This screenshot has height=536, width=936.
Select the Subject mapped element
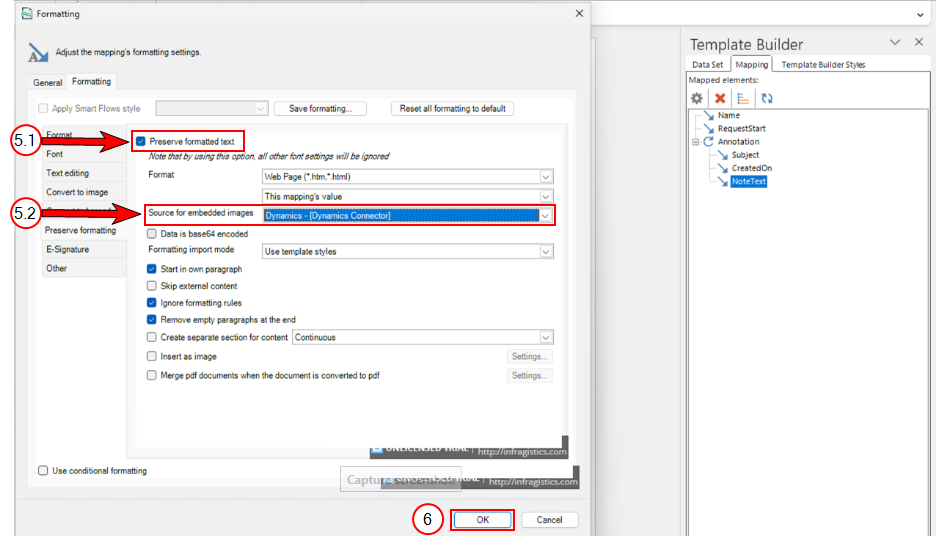tap(745, 155)
